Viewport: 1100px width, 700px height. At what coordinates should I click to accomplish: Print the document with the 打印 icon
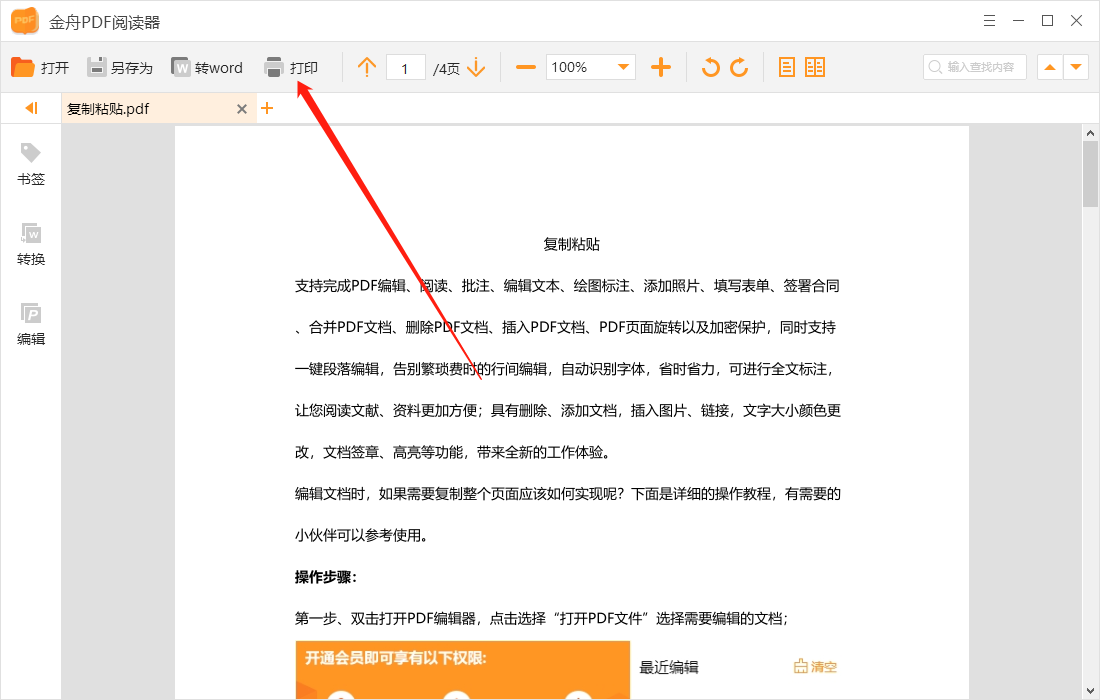coord(293,67)
